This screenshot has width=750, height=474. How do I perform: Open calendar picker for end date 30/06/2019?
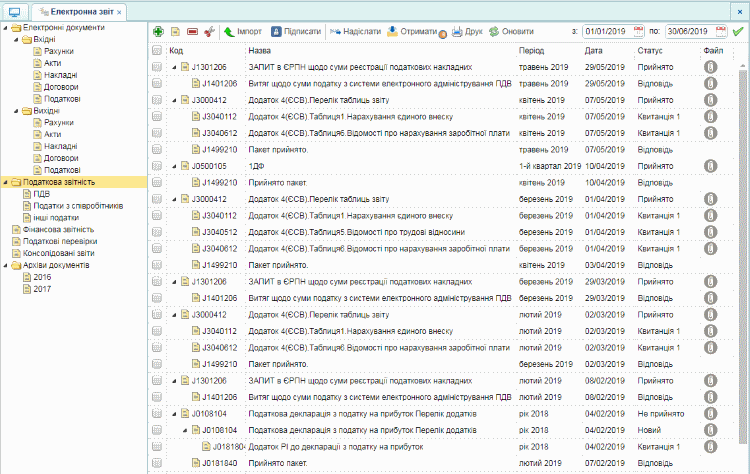pos(721,32)
